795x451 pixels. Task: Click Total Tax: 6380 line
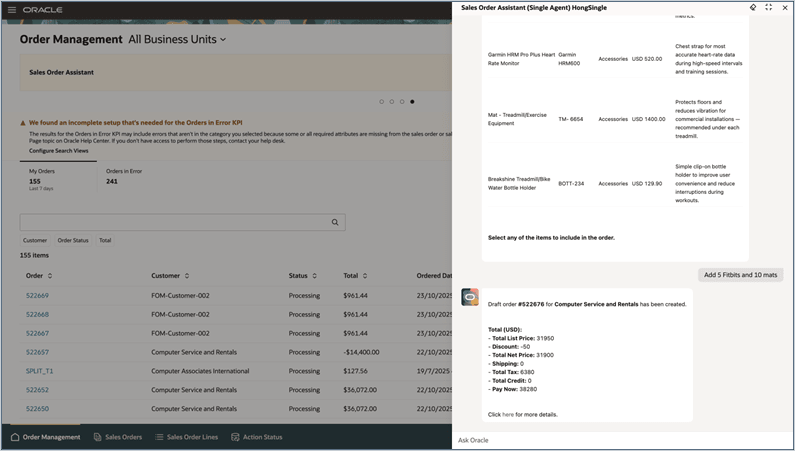coord(511,372)
